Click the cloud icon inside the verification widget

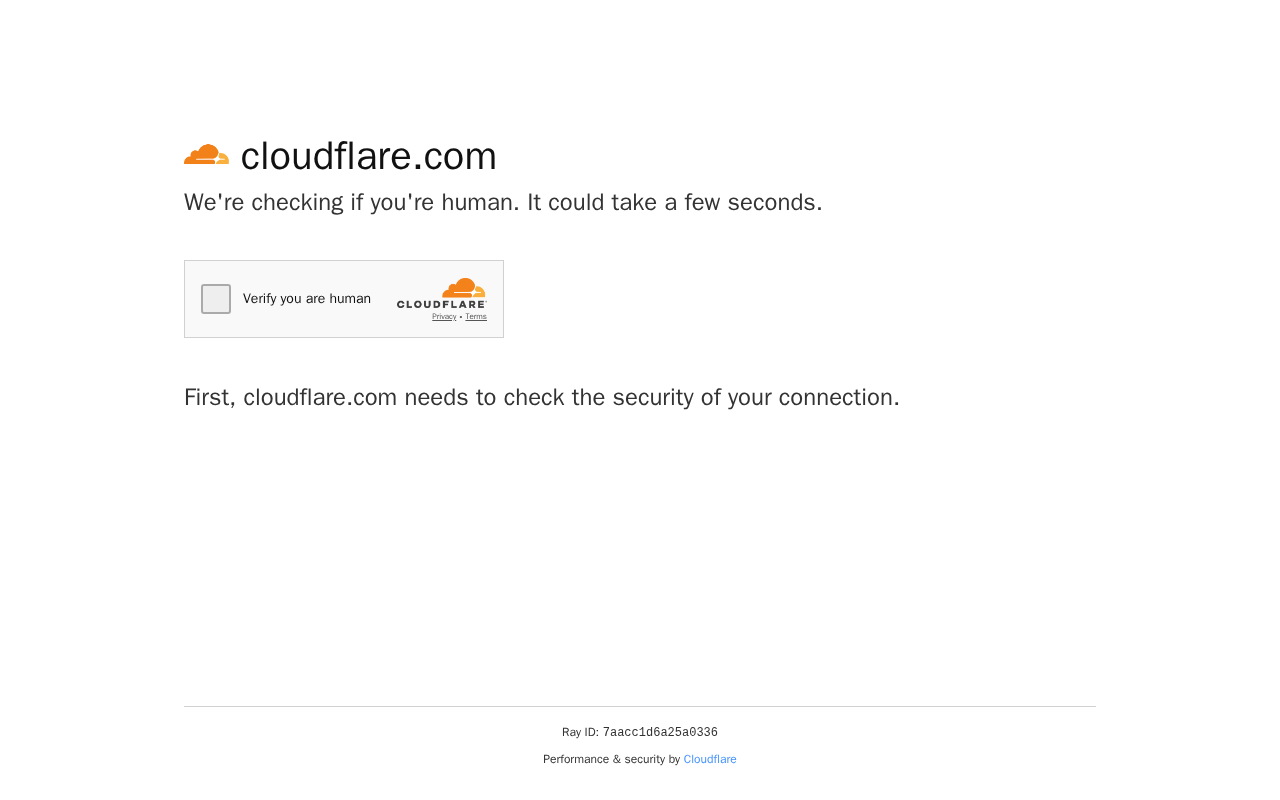tap(464, 288)
